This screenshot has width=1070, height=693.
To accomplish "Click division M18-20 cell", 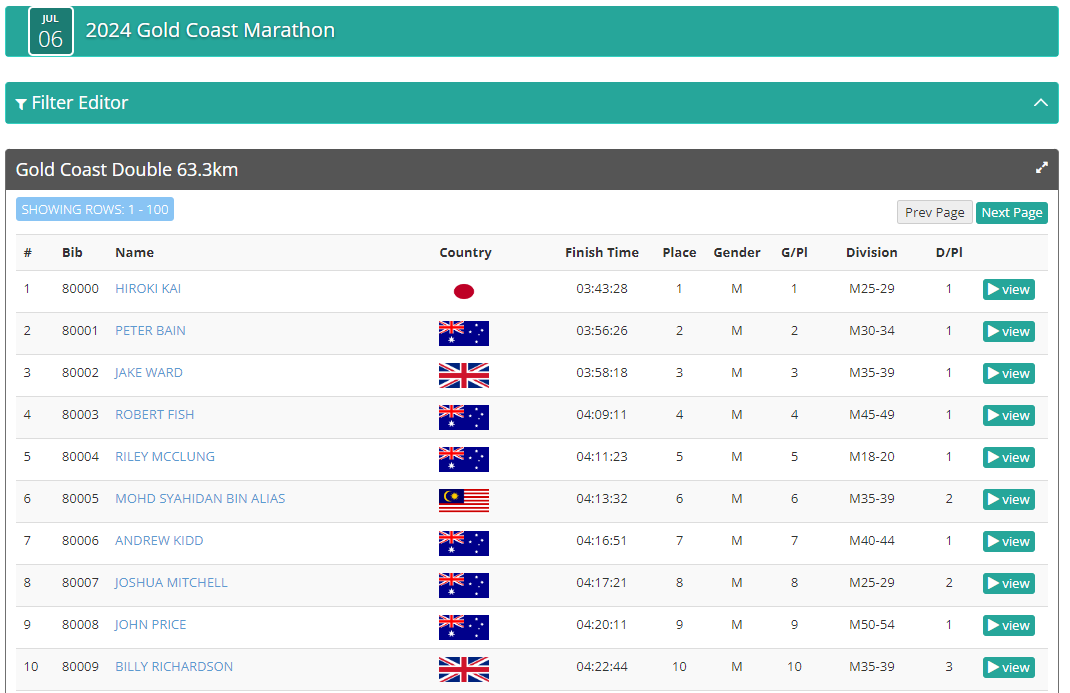I will tap(871, 456).
